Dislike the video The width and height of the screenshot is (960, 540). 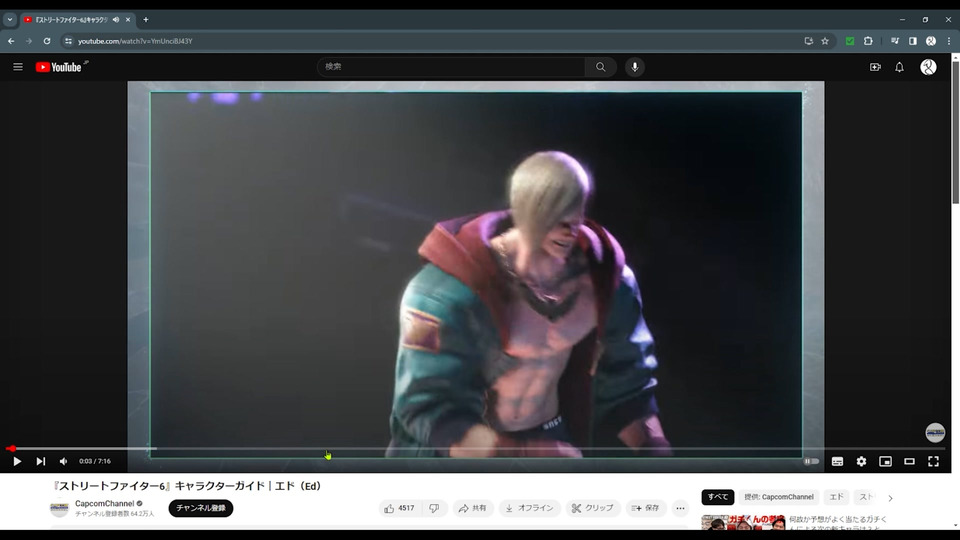coord(434,508)
